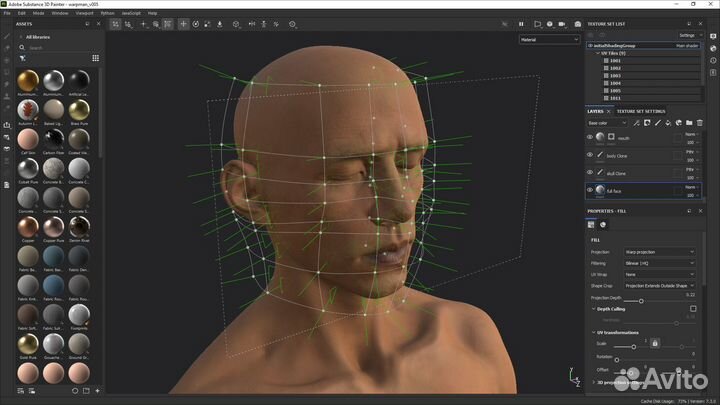This screenshot has width=720, height=405.
Task: Click the clock history icon in viewport toolbar
Action: (292, 24)
